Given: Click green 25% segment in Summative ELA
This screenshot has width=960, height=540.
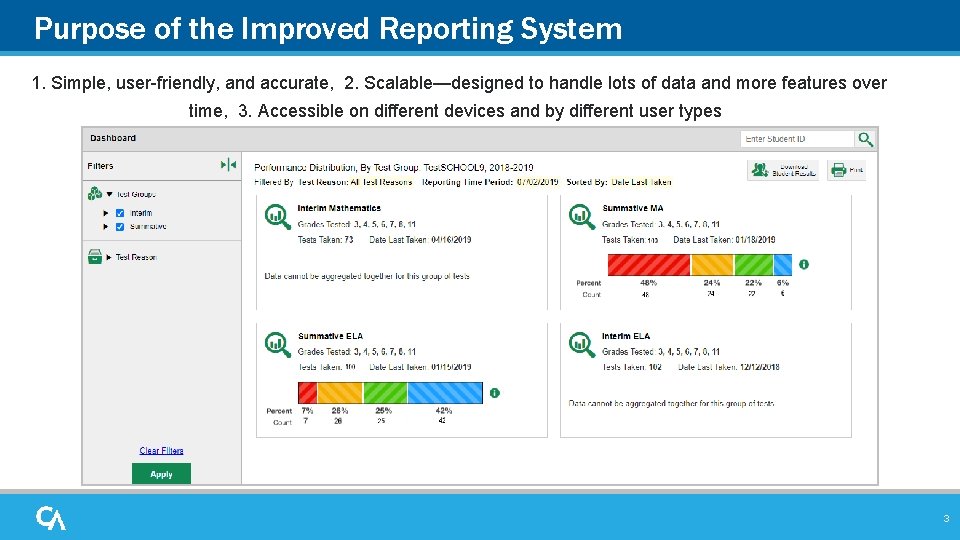Looking at the screenshot, I should (x=385, y=393).
